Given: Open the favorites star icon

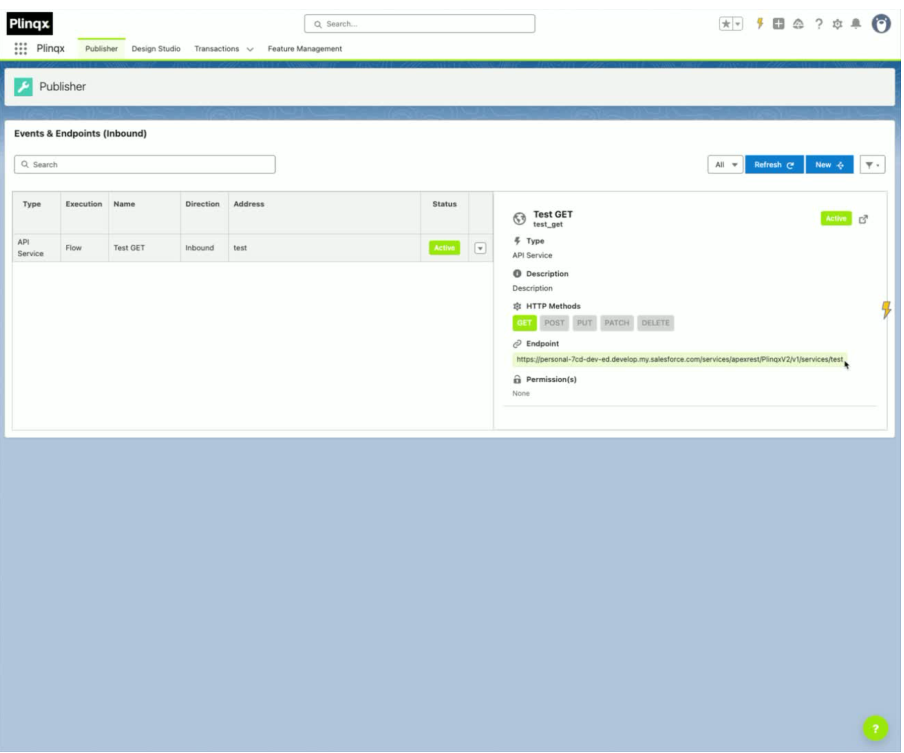Looking at the screenshot, I should click(x=726, y=24).
